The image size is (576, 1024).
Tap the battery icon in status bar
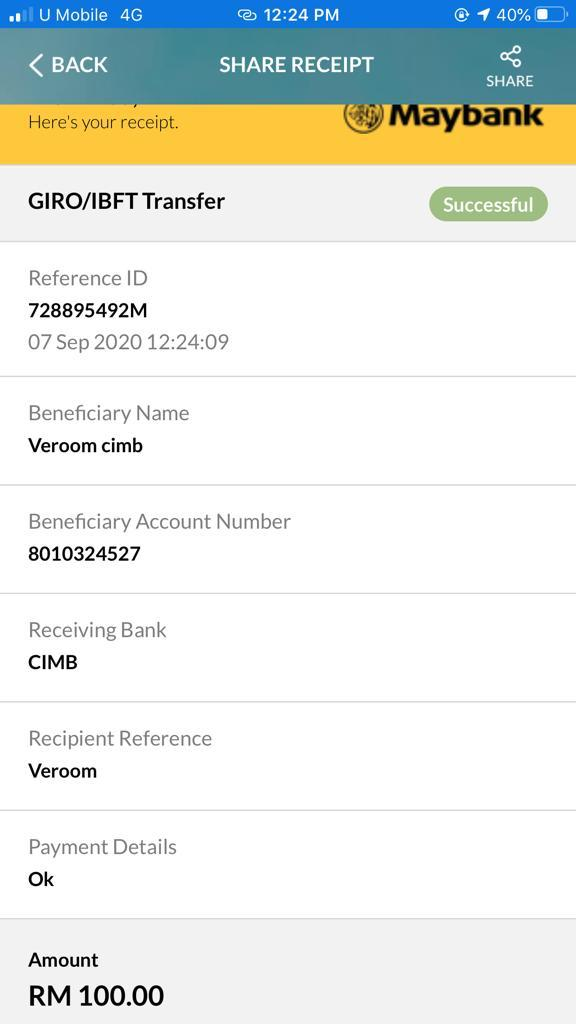click(x=551, y=14)
